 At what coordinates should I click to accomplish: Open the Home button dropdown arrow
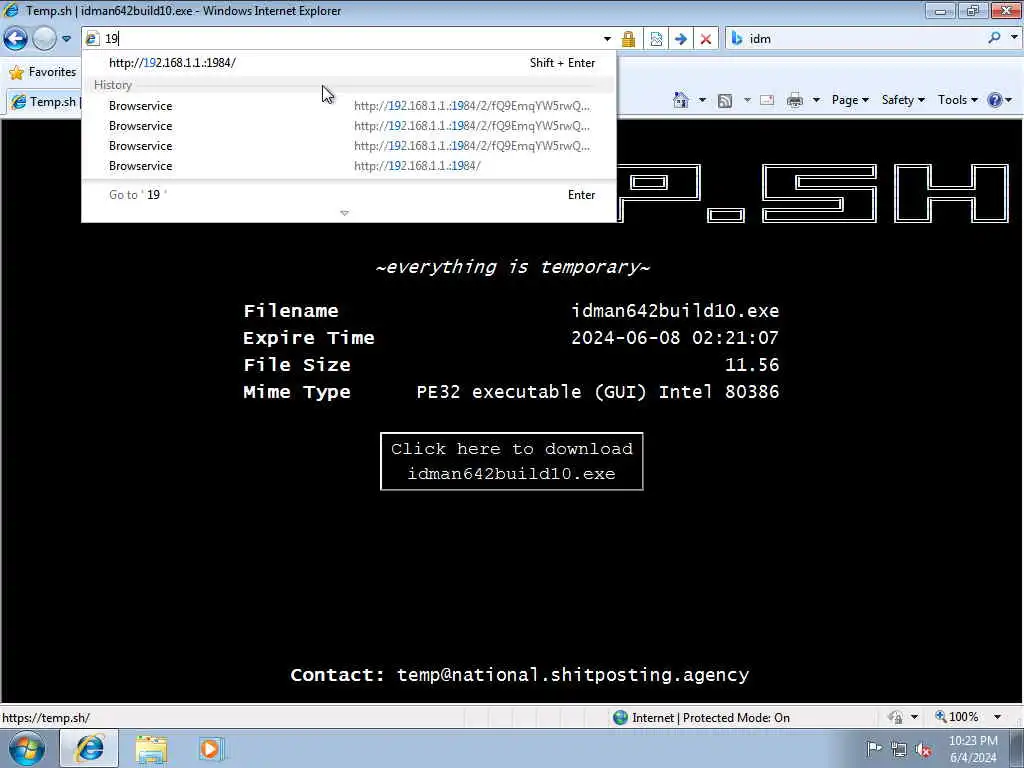click(x=702, y=100)
